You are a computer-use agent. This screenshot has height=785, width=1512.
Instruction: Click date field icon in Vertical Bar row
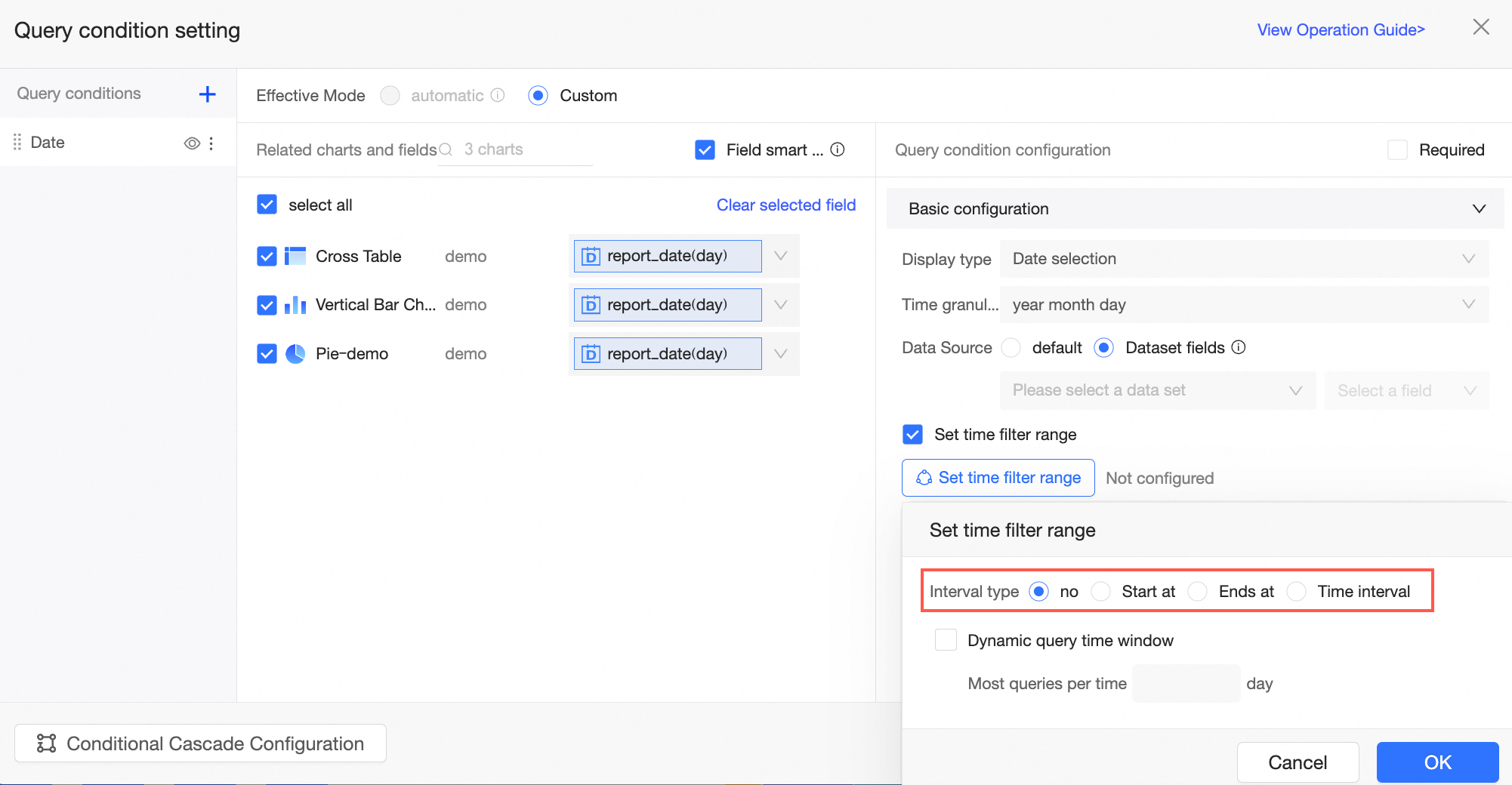[x=591, y=305]
